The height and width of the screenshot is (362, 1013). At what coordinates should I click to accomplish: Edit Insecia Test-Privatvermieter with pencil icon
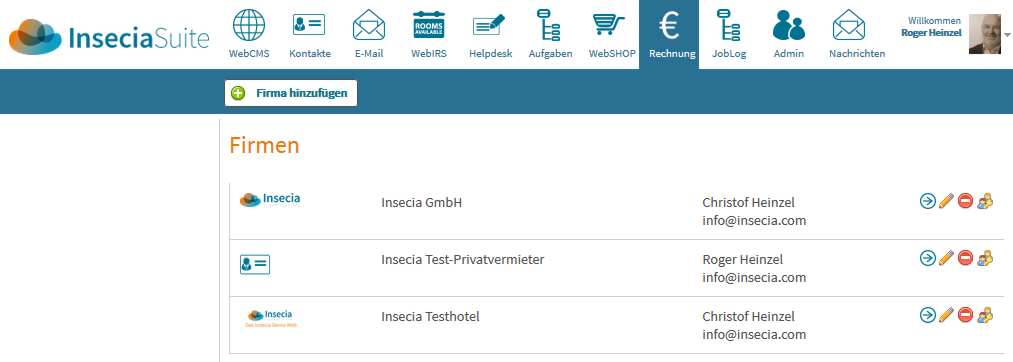(x=946, y=258)
